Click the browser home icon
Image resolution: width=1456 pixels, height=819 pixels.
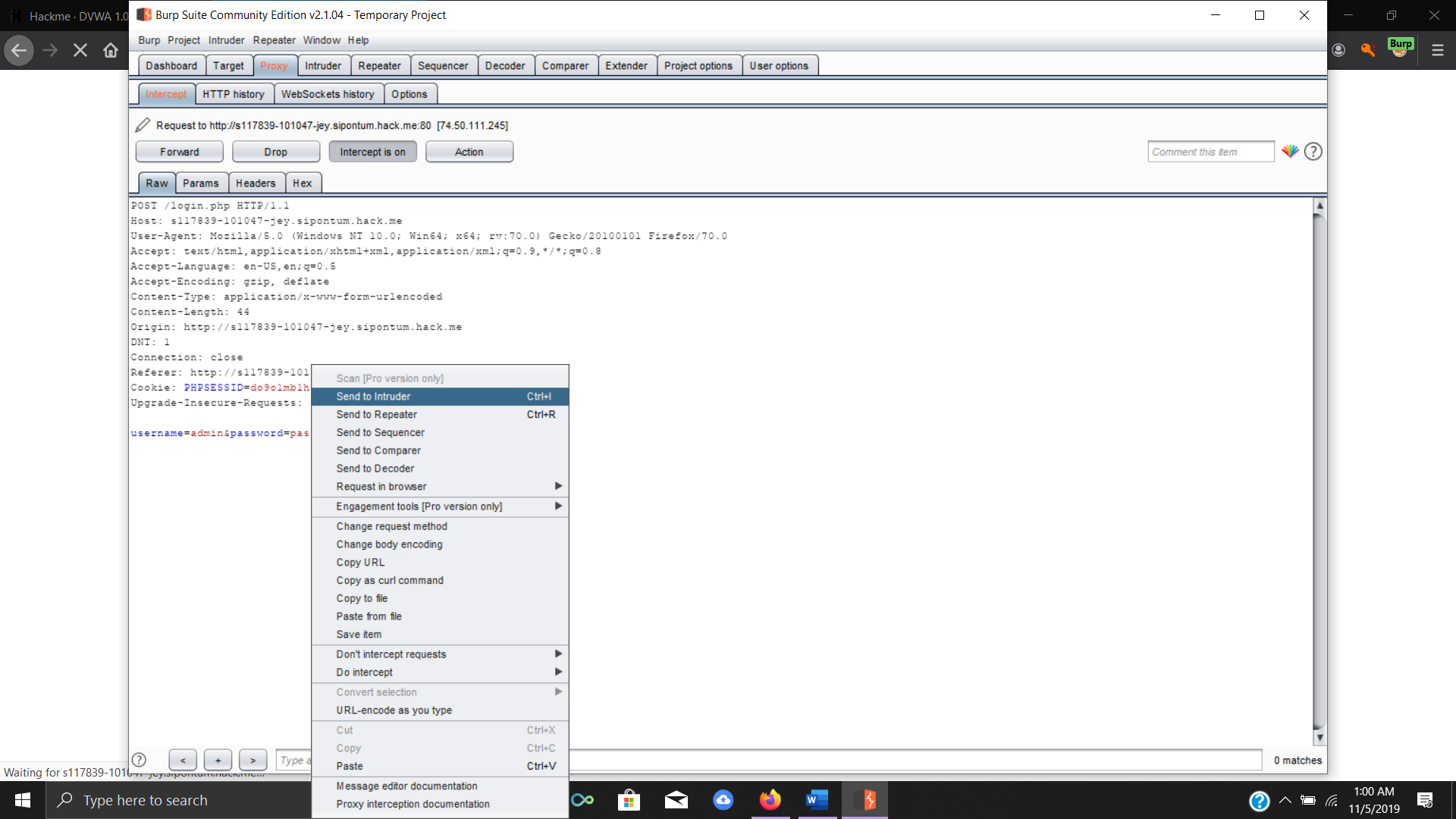tap(111, 50)
